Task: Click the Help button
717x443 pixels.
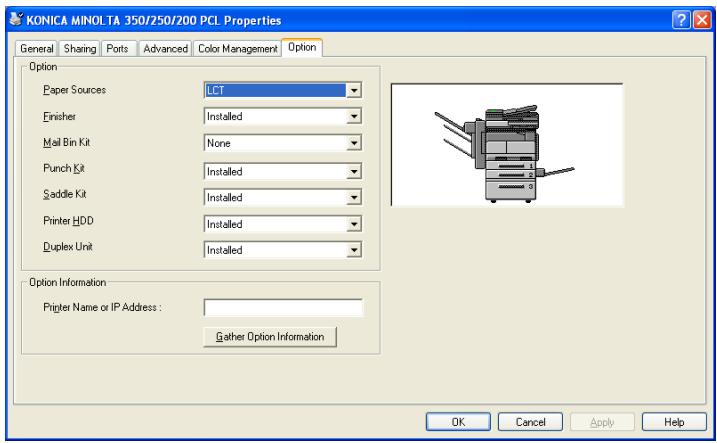Action: [x=674, y=422]
